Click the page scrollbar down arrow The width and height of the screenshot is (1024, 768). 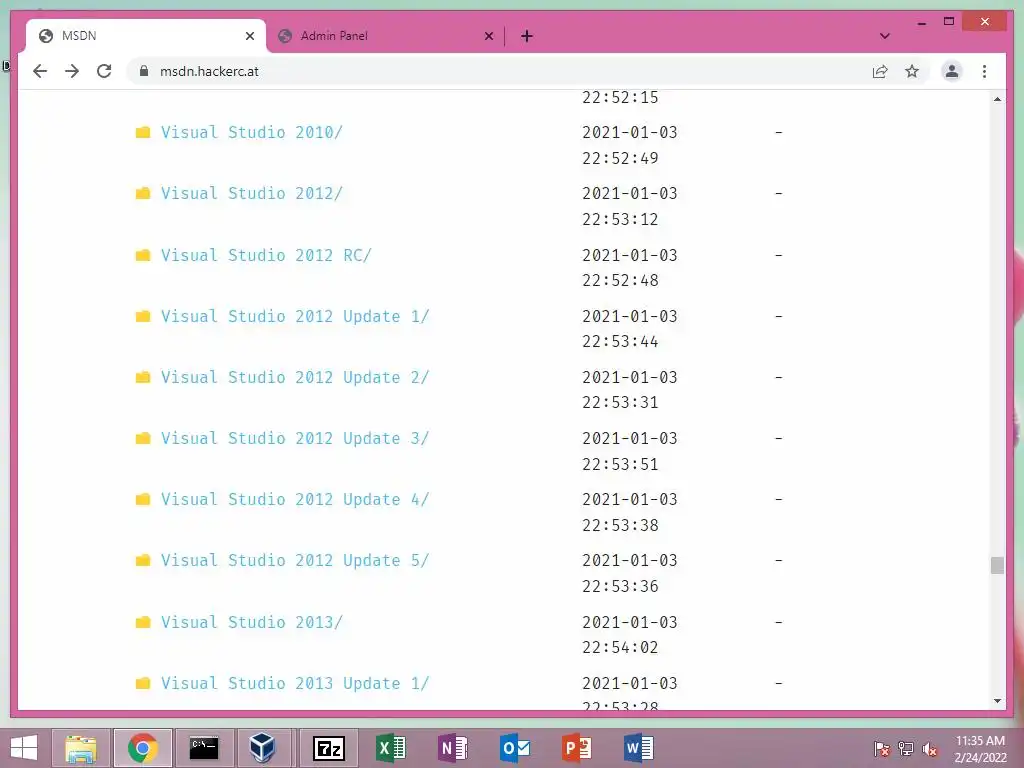click(997, 701)
